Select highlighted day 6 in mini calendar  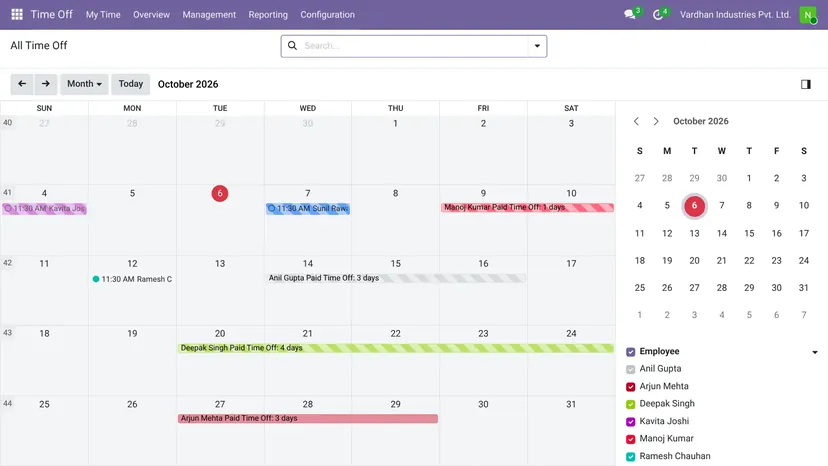pyautogui.click(x=694, y=206)
